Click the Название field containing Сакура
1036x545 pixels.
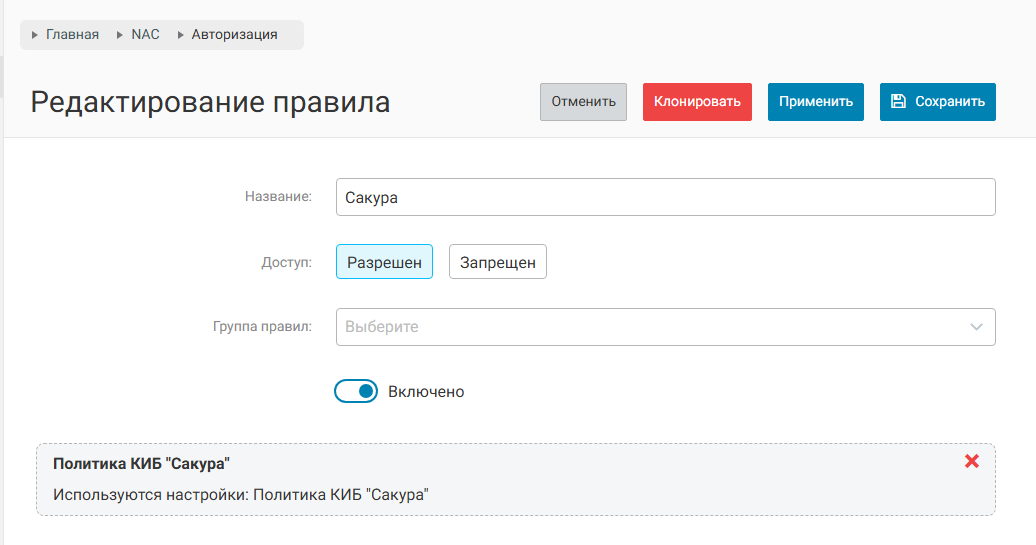665,198
